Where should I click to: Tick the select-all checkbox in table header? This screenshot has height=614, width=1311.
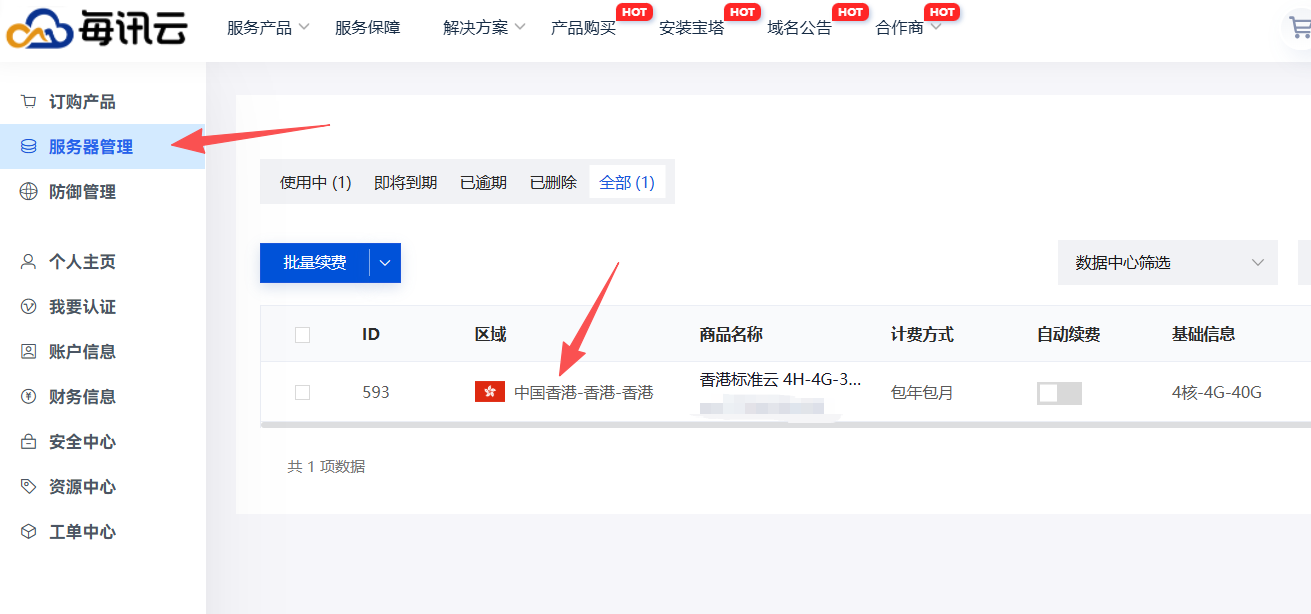pos(303,335)
